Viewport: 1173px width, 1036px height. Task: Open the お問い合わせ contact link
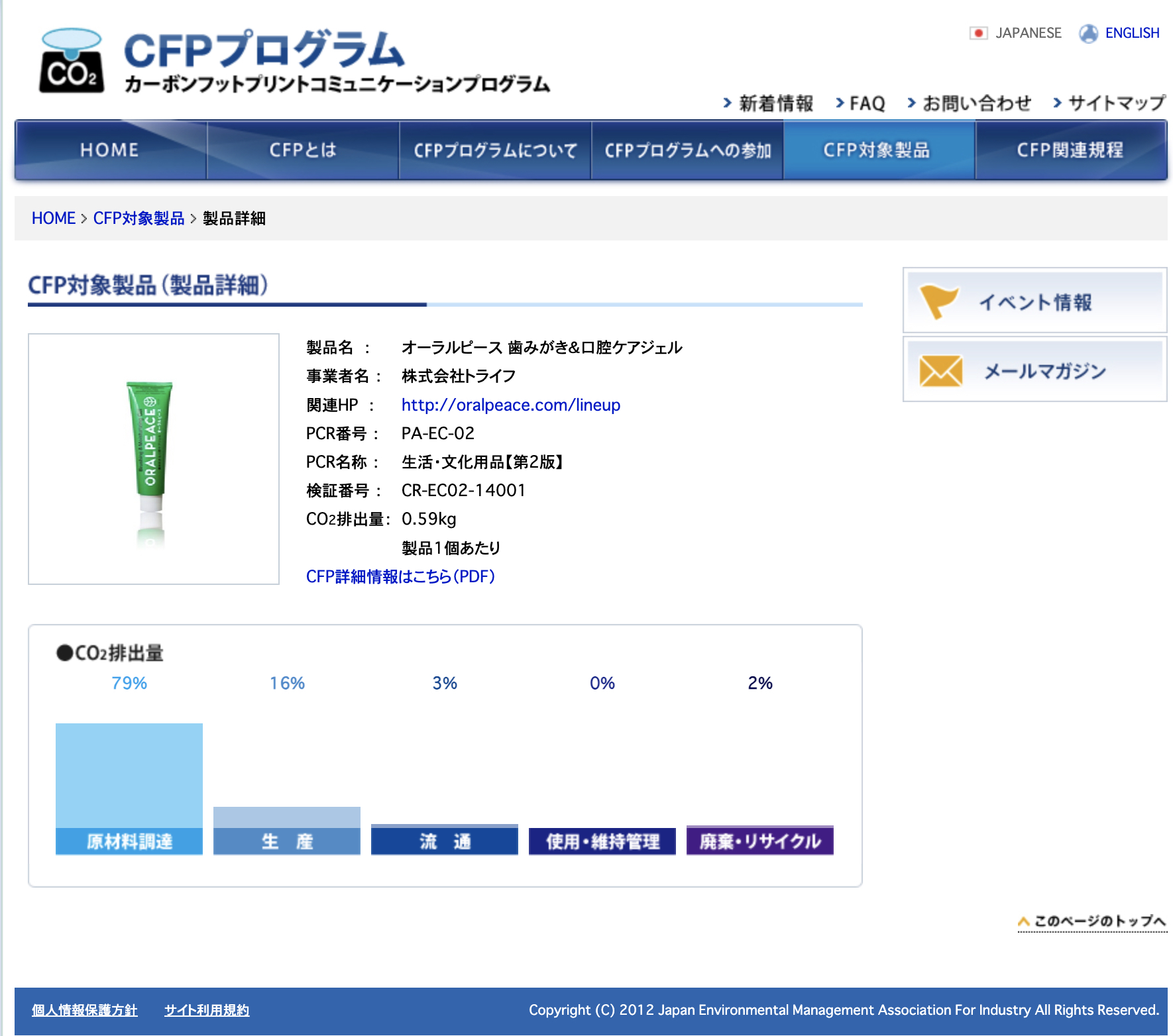click(977, 103)
